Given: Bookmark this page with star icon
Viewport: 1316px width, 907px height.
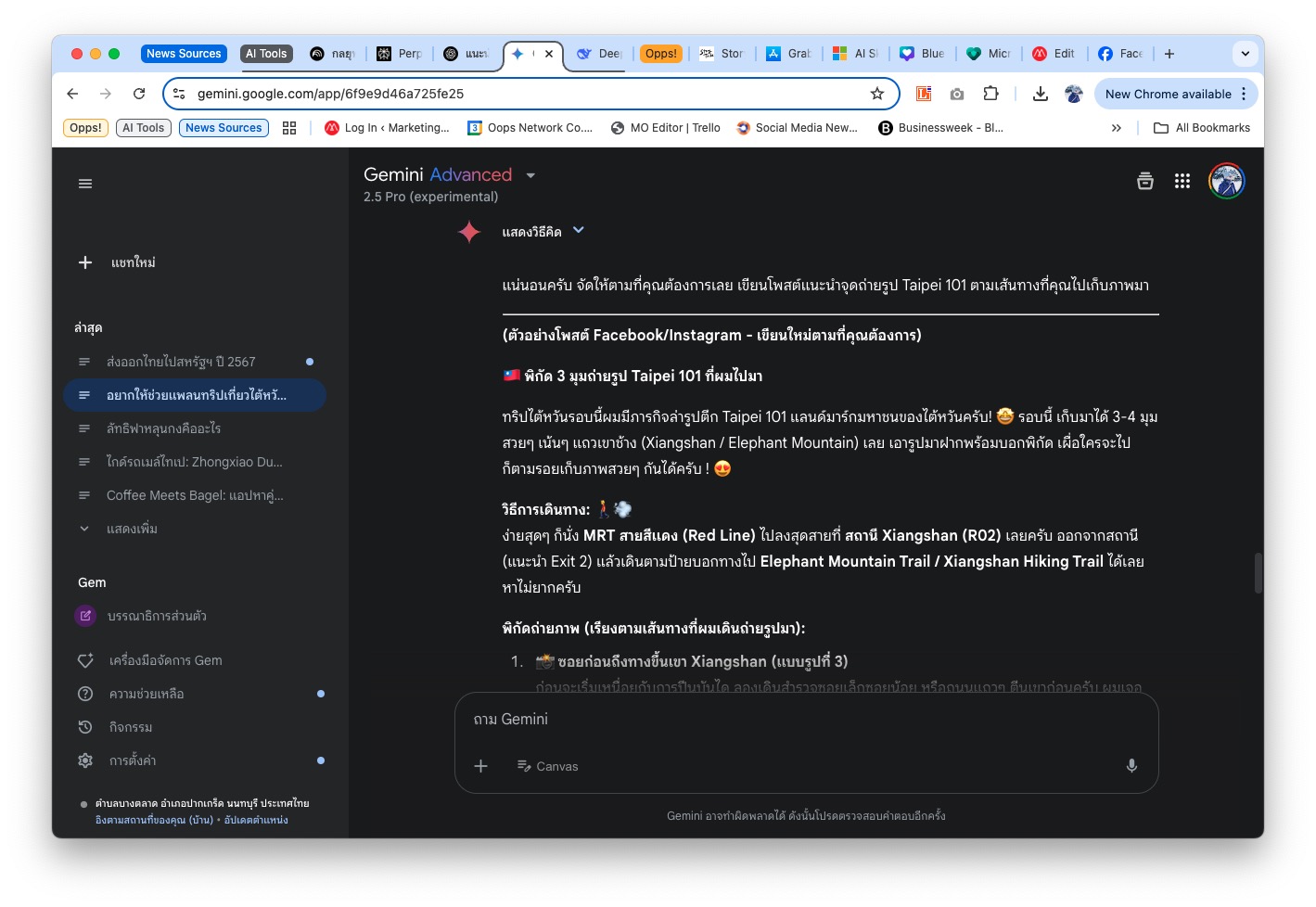Looking at the screenshot, I should click(876, 94).
